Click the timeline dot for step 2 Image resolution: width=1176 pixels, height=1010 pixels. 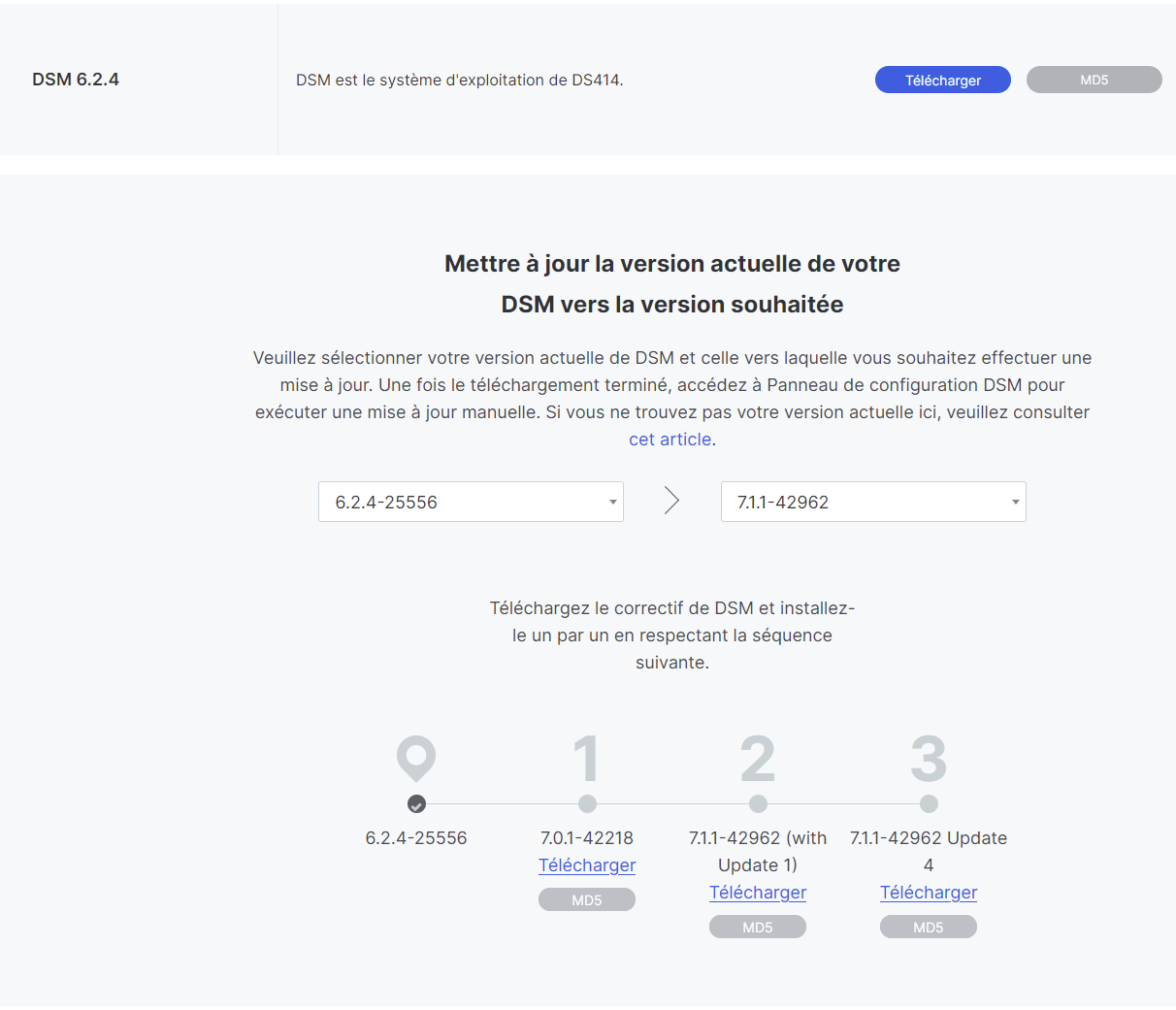(758, 803)
